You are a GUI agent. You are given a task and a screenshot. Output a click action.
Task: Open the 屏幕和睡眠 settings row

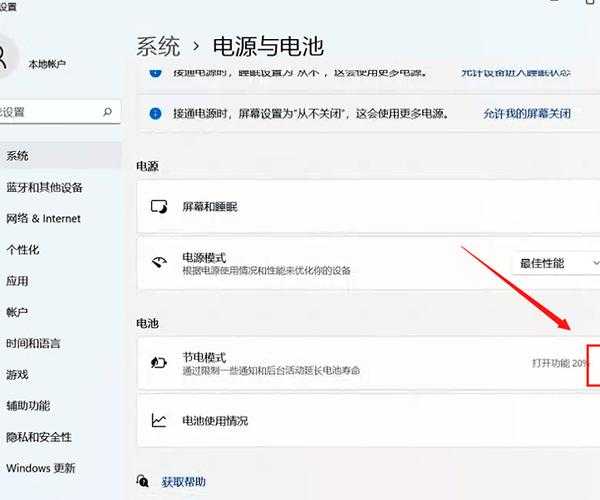click(368, 207)
